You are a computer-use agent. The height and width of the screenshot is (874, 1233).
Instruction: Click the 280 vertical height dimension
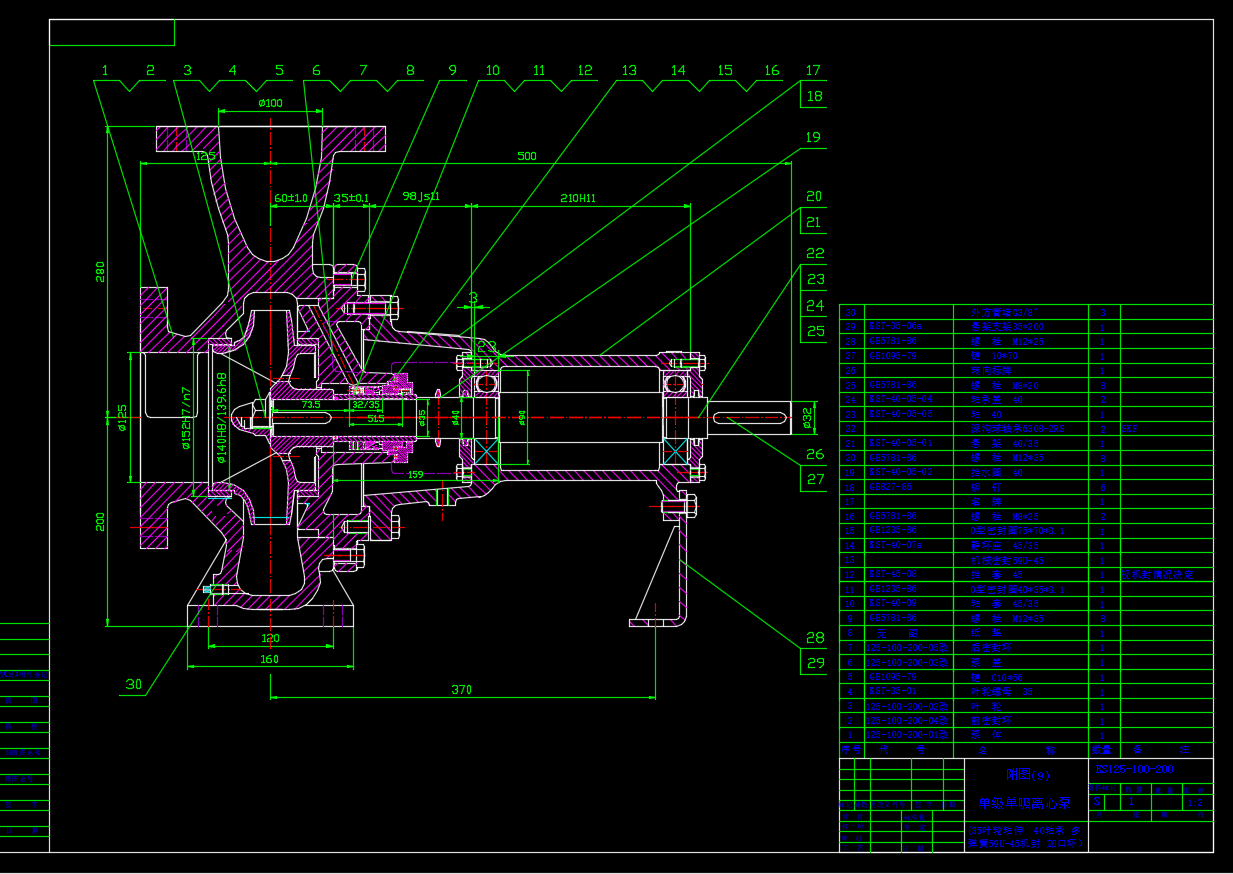tap(100, 272)
